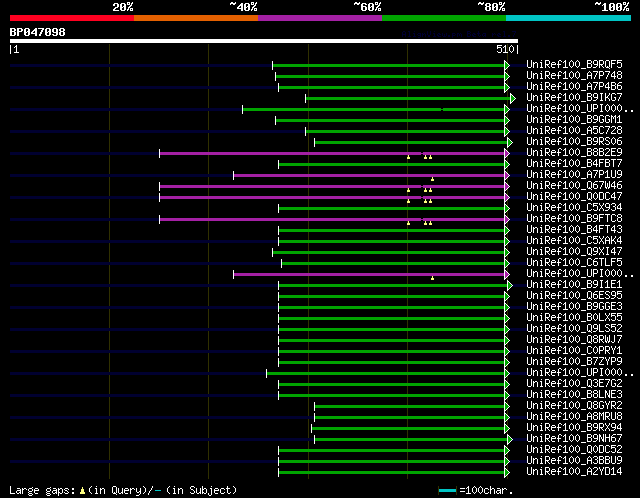Click the arrowhead ending the Q8GYR2 alignment
This screenshot has height=498, width=640.
coord(507,407)
